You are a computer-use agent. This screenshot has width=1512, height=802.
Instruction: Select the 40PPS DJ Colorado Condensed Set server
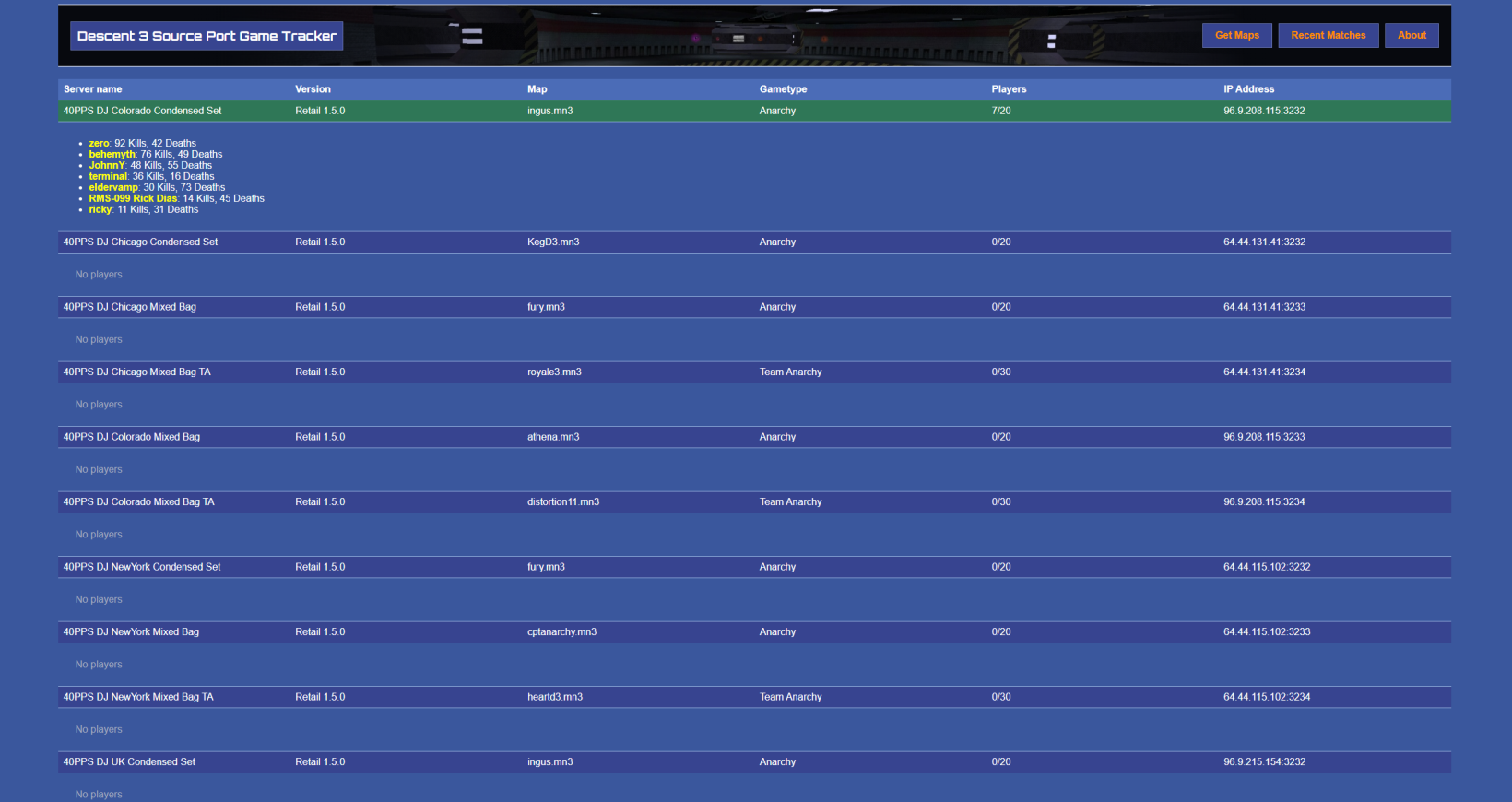coord(754,111)
